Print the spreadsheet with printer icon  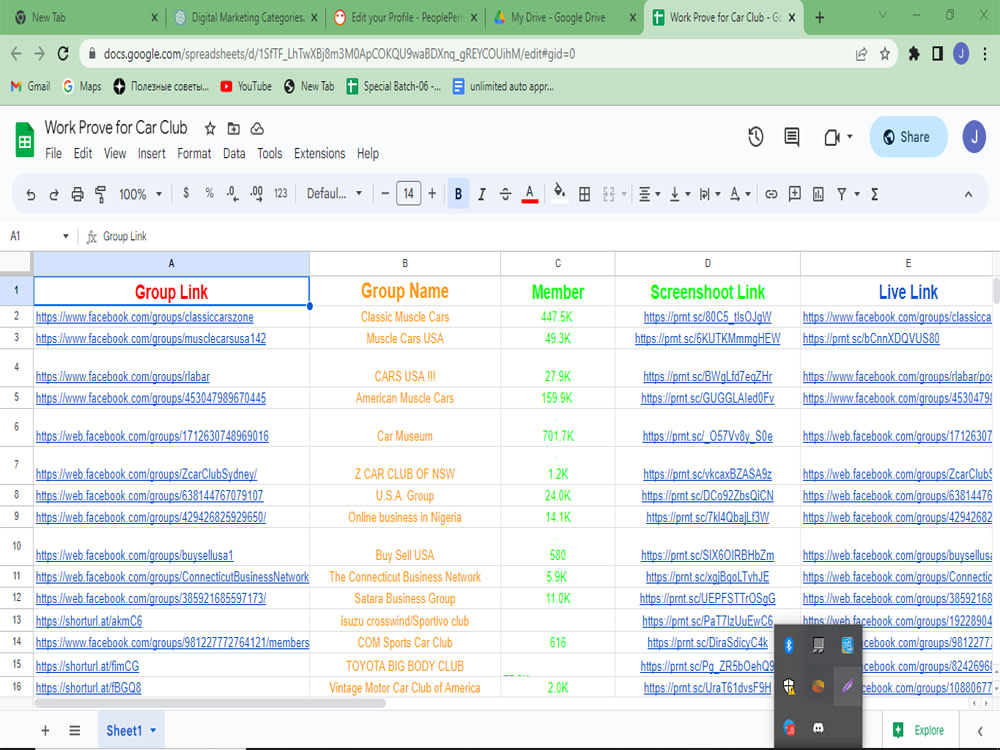tap(77, 194)
